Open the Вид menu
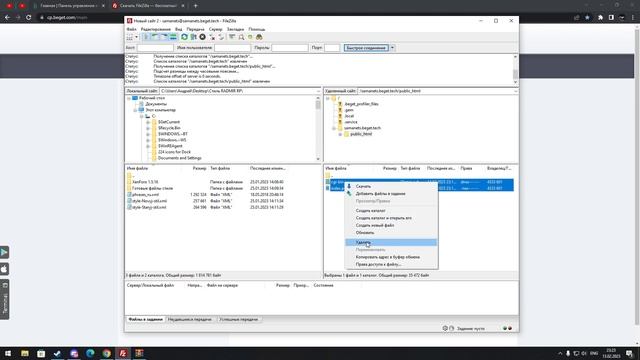Screen dimensions: 640x360 click(x=179, y=29)
